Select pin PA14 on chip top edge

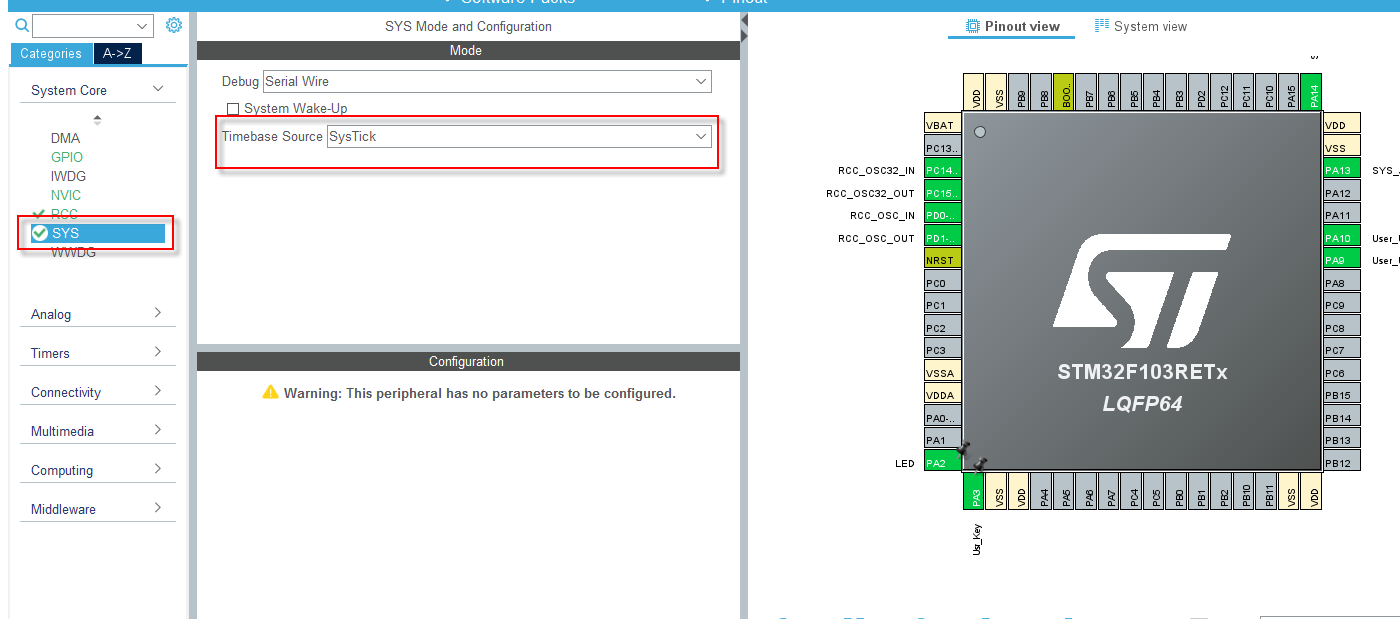click(x=1313, y=92)
